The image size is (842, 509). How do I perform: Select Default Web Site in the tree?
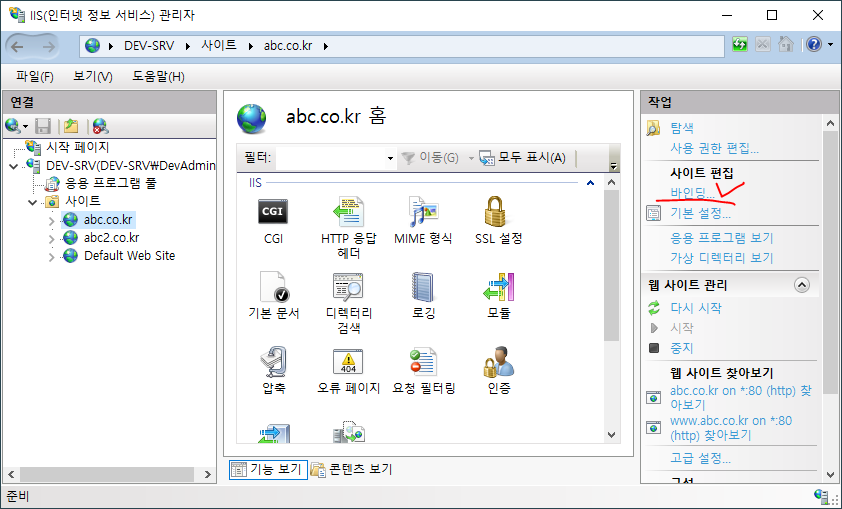click(x=129, y=256)
